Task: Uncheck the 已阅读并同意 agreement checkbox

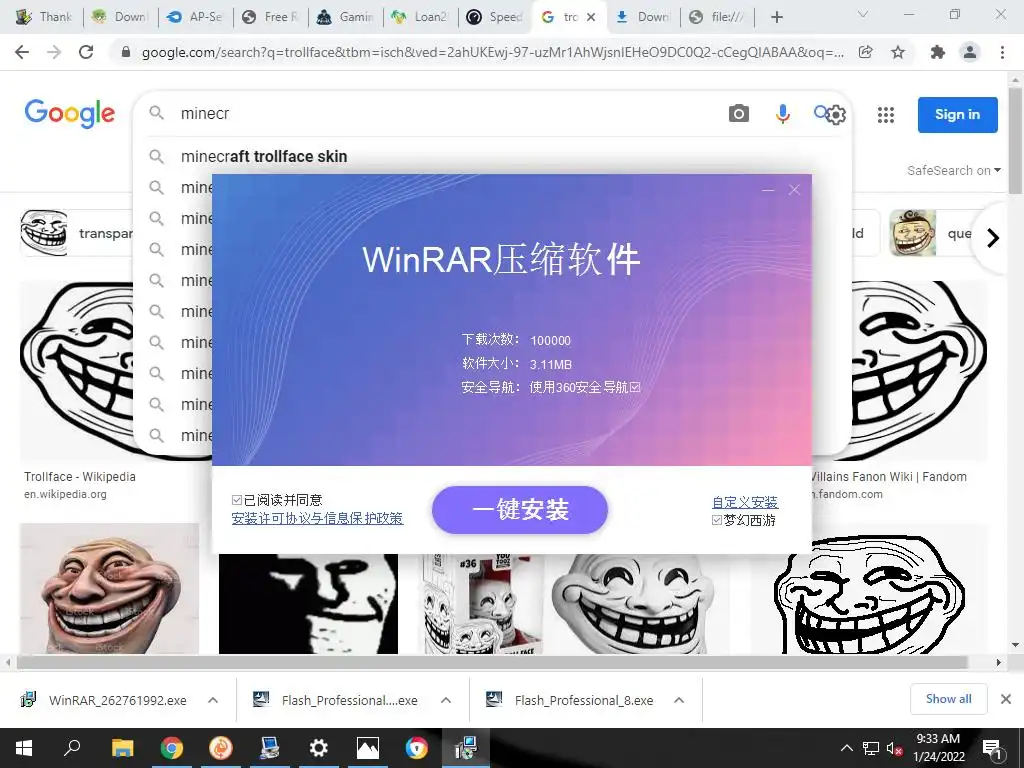Action: pyautogui.click(x=237, y=500)
